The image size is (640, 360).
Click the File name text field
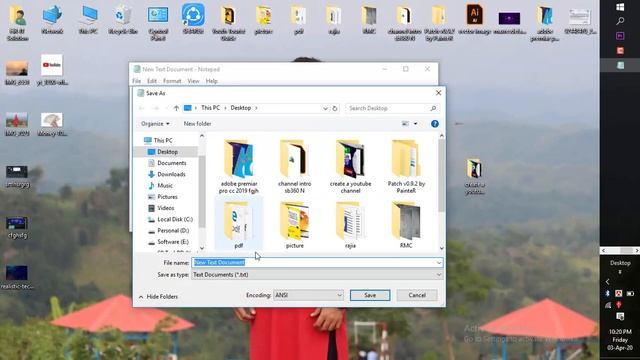point(317,262)
